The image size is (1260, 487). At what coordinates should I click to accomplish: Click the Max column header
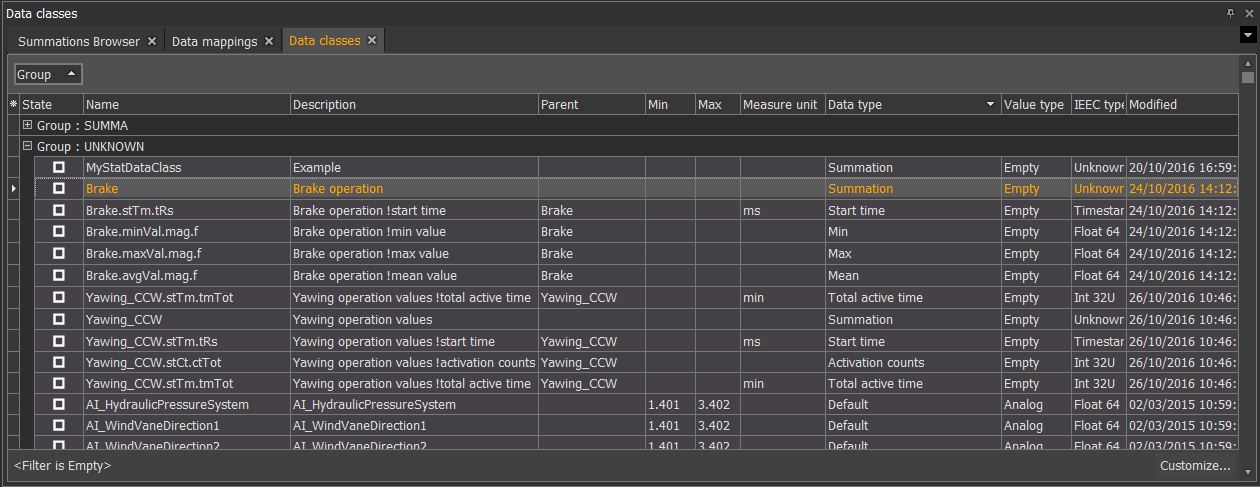pos(717,104)
